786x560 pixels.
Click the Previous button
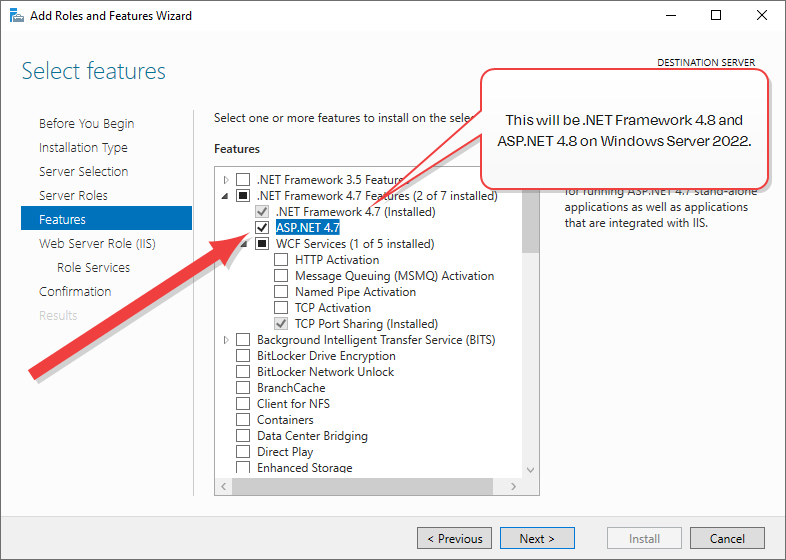(x=455, y=538)
